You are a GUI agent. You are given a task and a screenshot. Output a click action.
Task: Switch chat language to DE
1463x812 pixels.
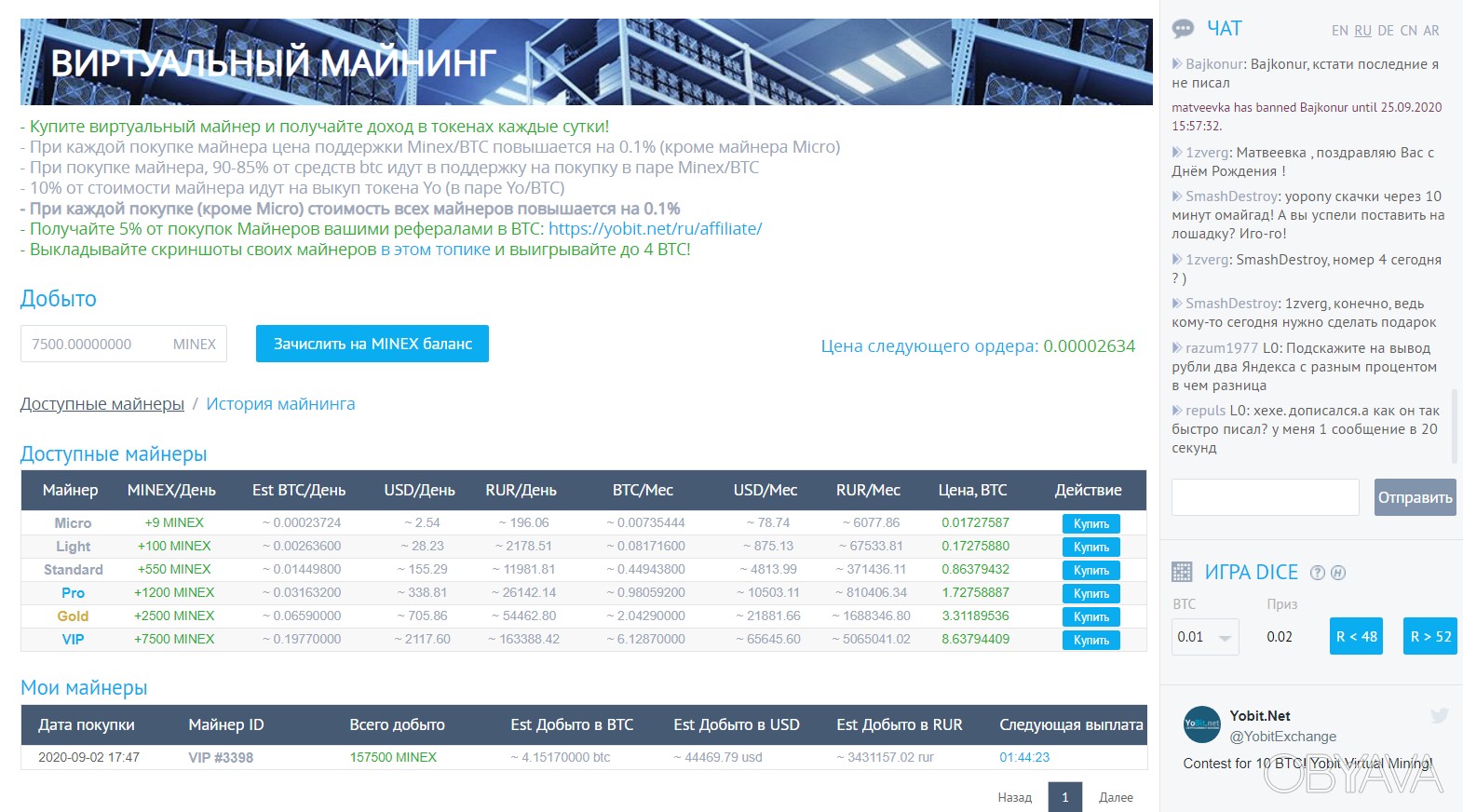pyautogui.click(x=1386, y=31)
